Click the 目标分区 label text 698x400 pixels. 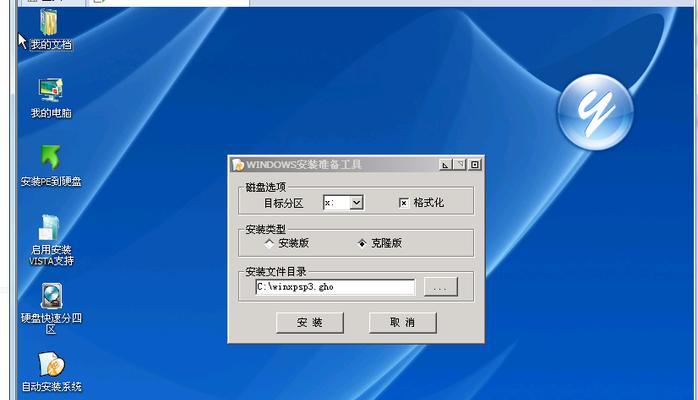[x=284, y=203]
